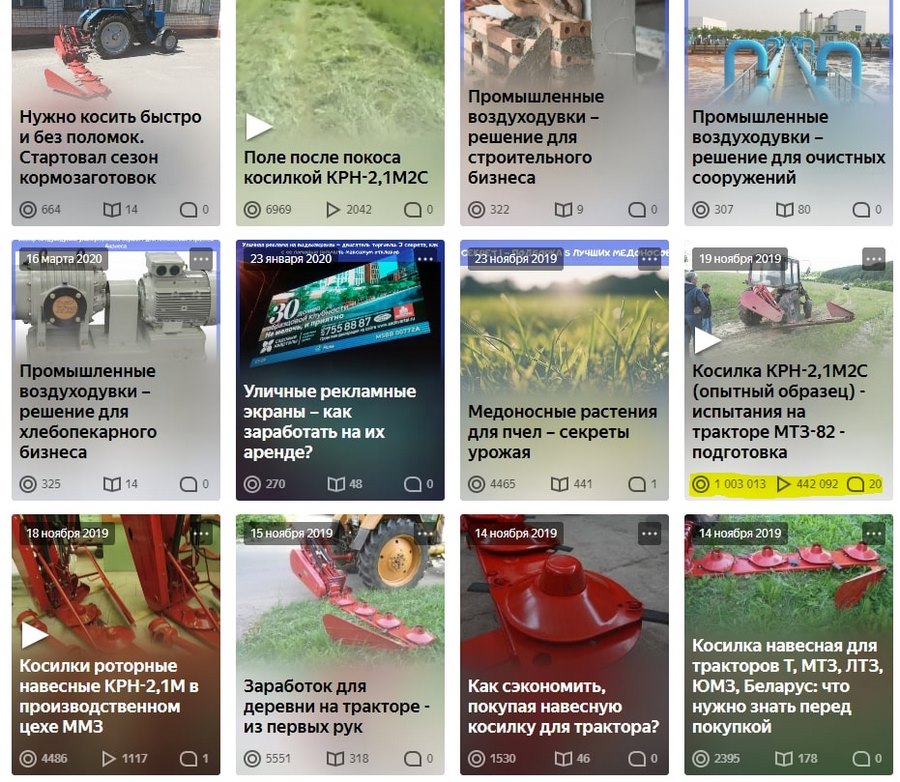The image size is (900, 782).
Task: Open Косилка навесная для тракторов article
Action: point(787,686)
